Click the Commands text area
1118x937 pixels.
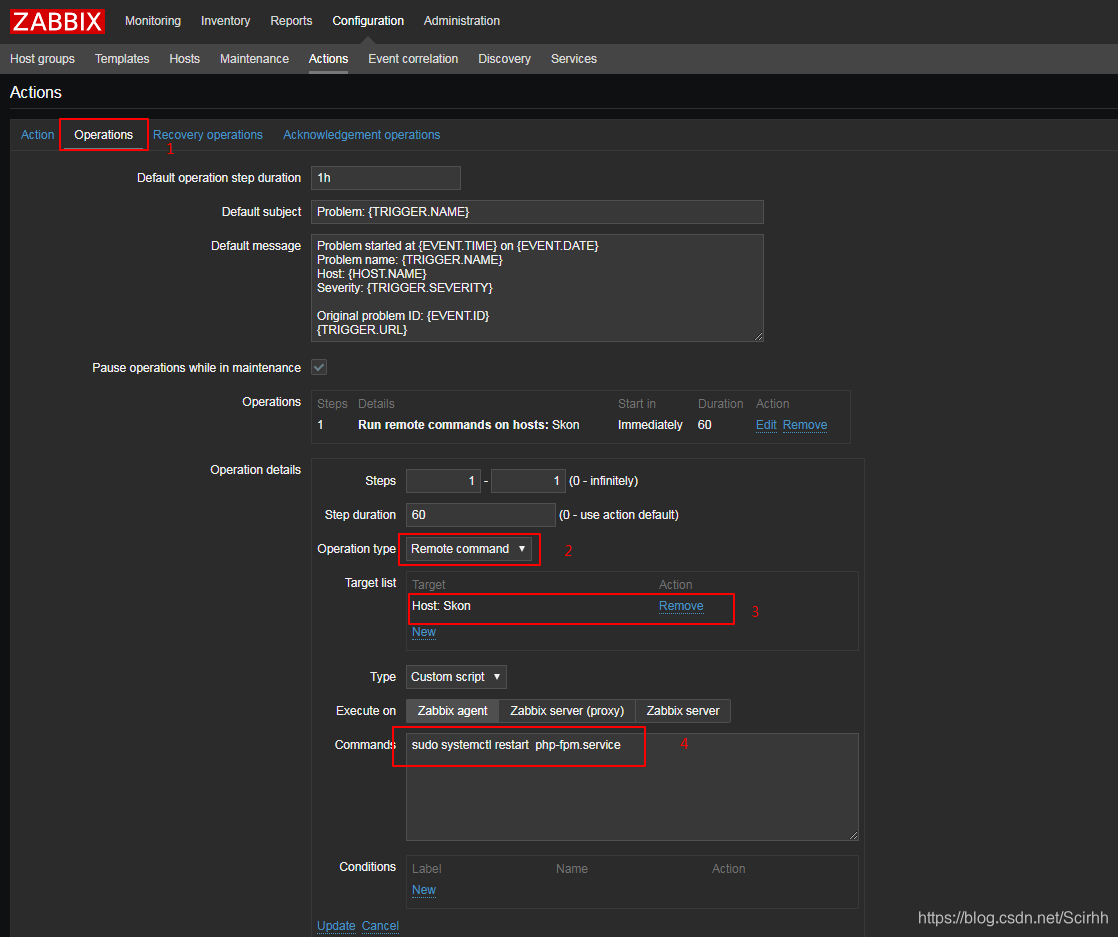pos(632,787)
